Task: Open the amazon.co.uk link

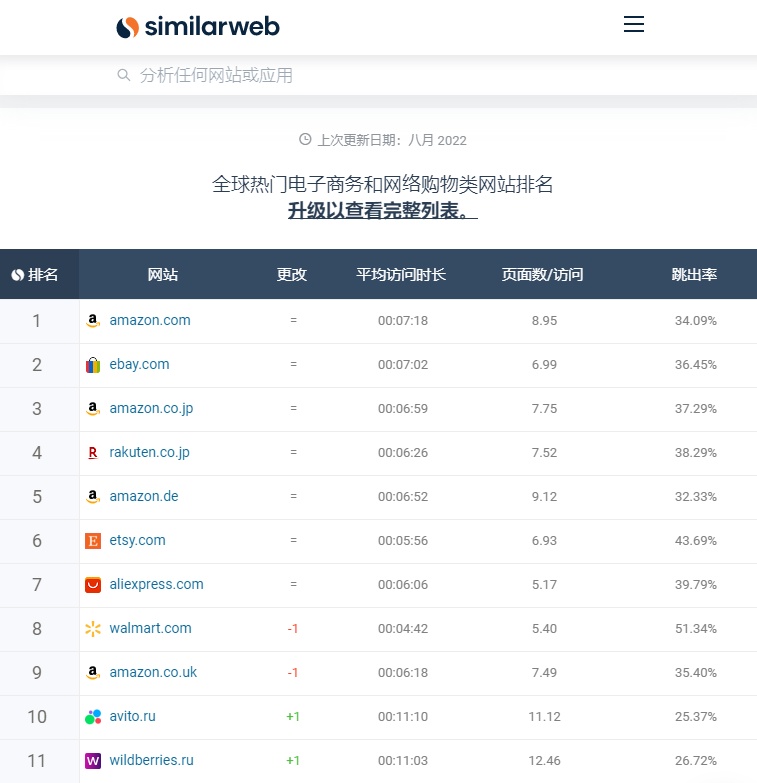Action: (153, 672)
